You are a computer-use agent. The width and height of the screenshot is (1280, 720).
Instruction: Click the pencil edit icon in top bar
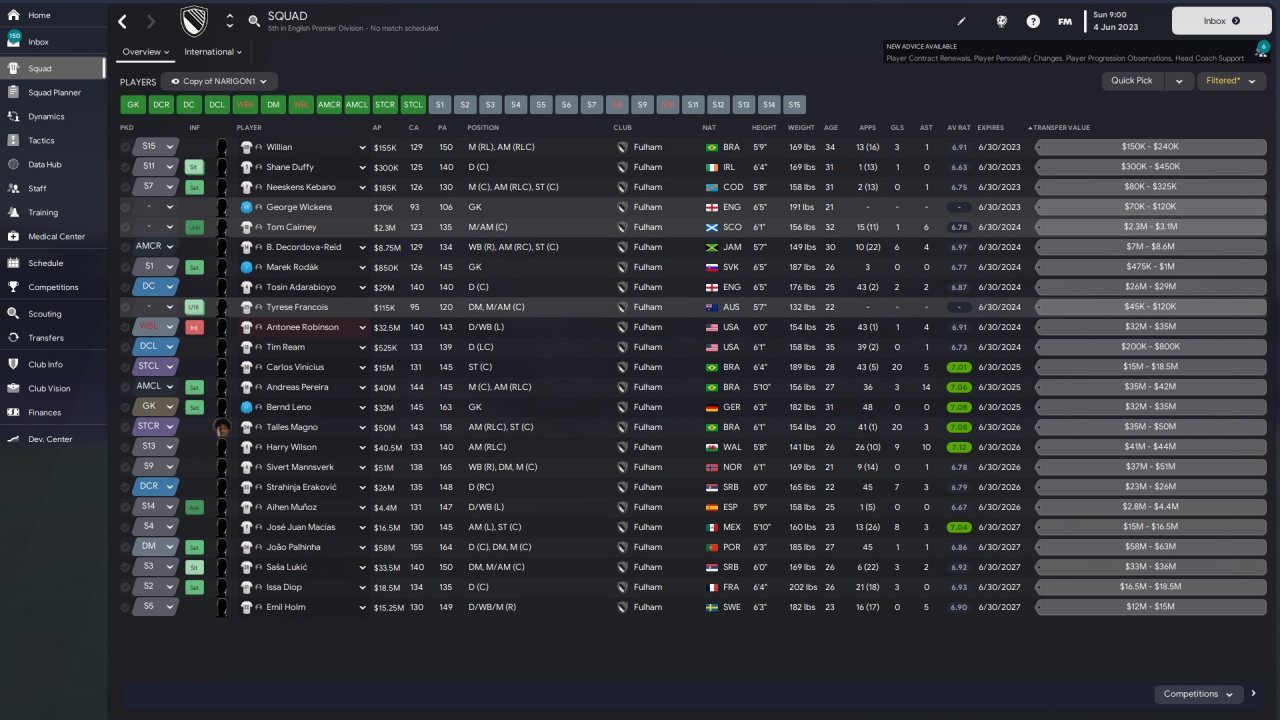(x=962, y=21)
